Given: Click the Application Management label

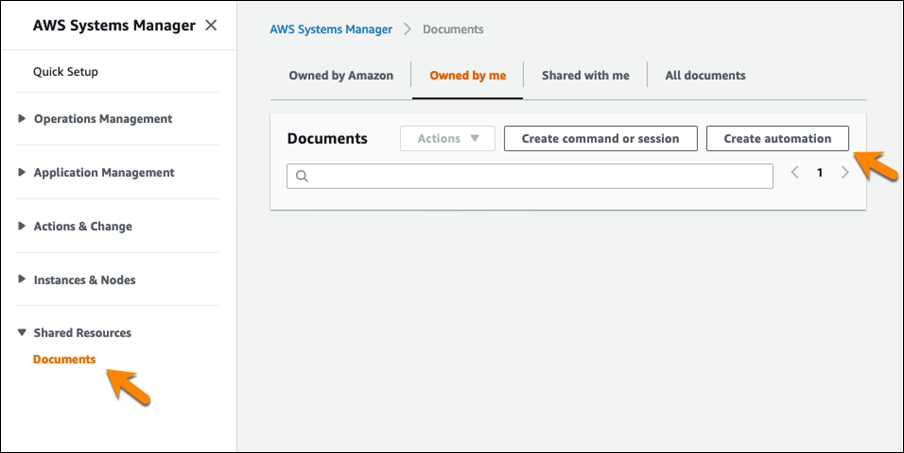Looking at the screenshot, I should click(104, 172).
